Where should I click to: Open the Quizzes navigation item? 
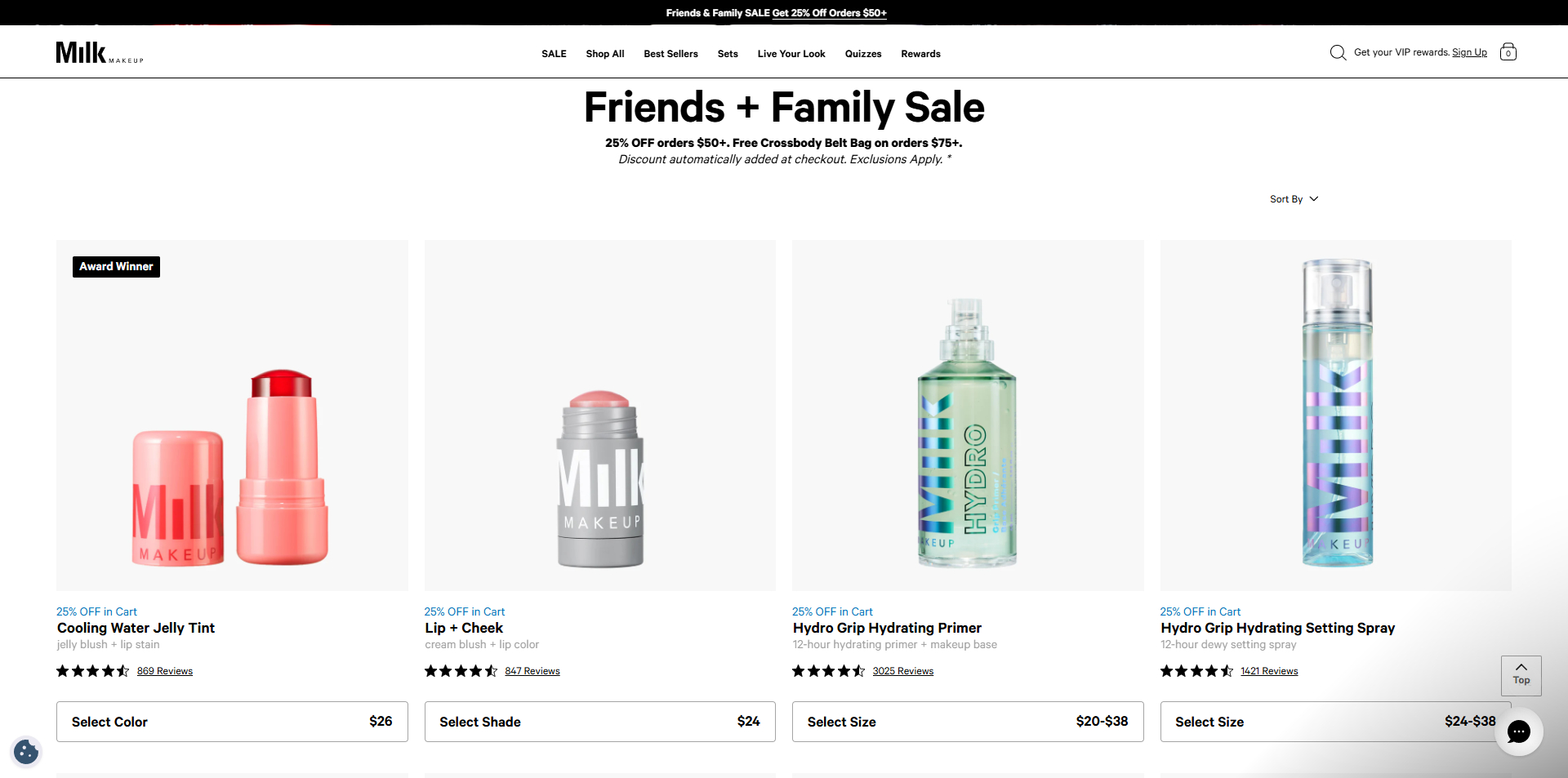point(862,54)
